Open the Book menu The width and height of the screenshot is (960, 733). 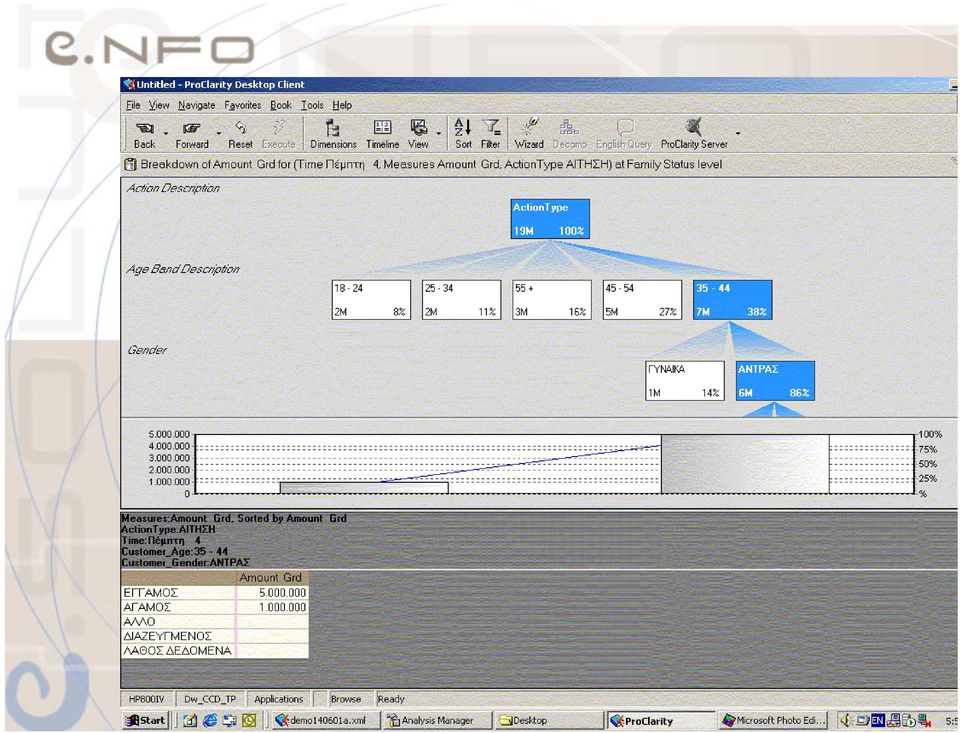point(281,105)
